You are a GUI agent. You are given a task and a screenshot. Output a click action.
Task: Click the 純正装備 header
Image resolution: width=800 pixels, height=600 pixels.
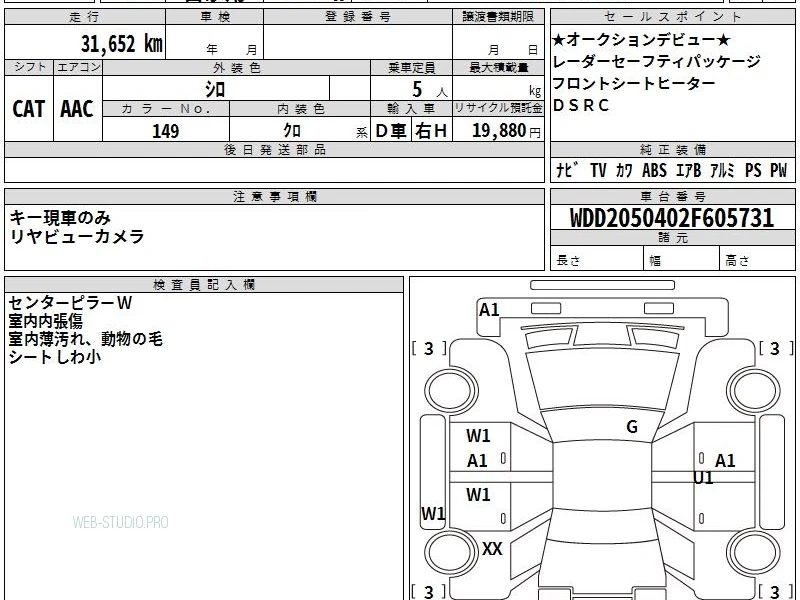coord(673,150)
